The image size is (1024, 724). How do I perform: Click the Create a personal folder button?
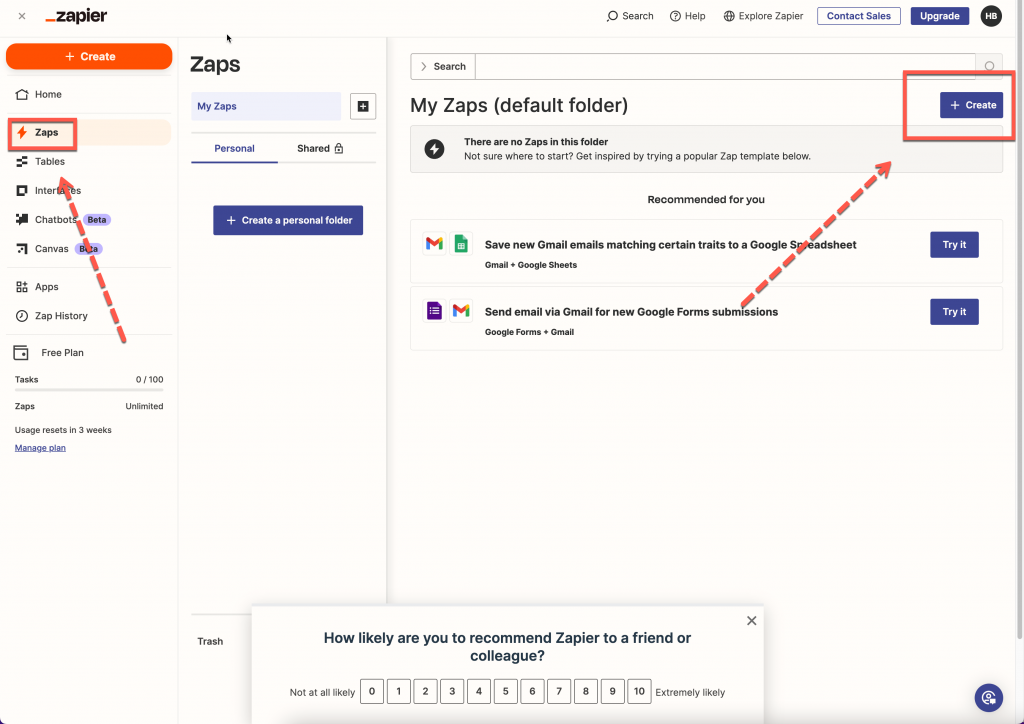click(288, 220)
